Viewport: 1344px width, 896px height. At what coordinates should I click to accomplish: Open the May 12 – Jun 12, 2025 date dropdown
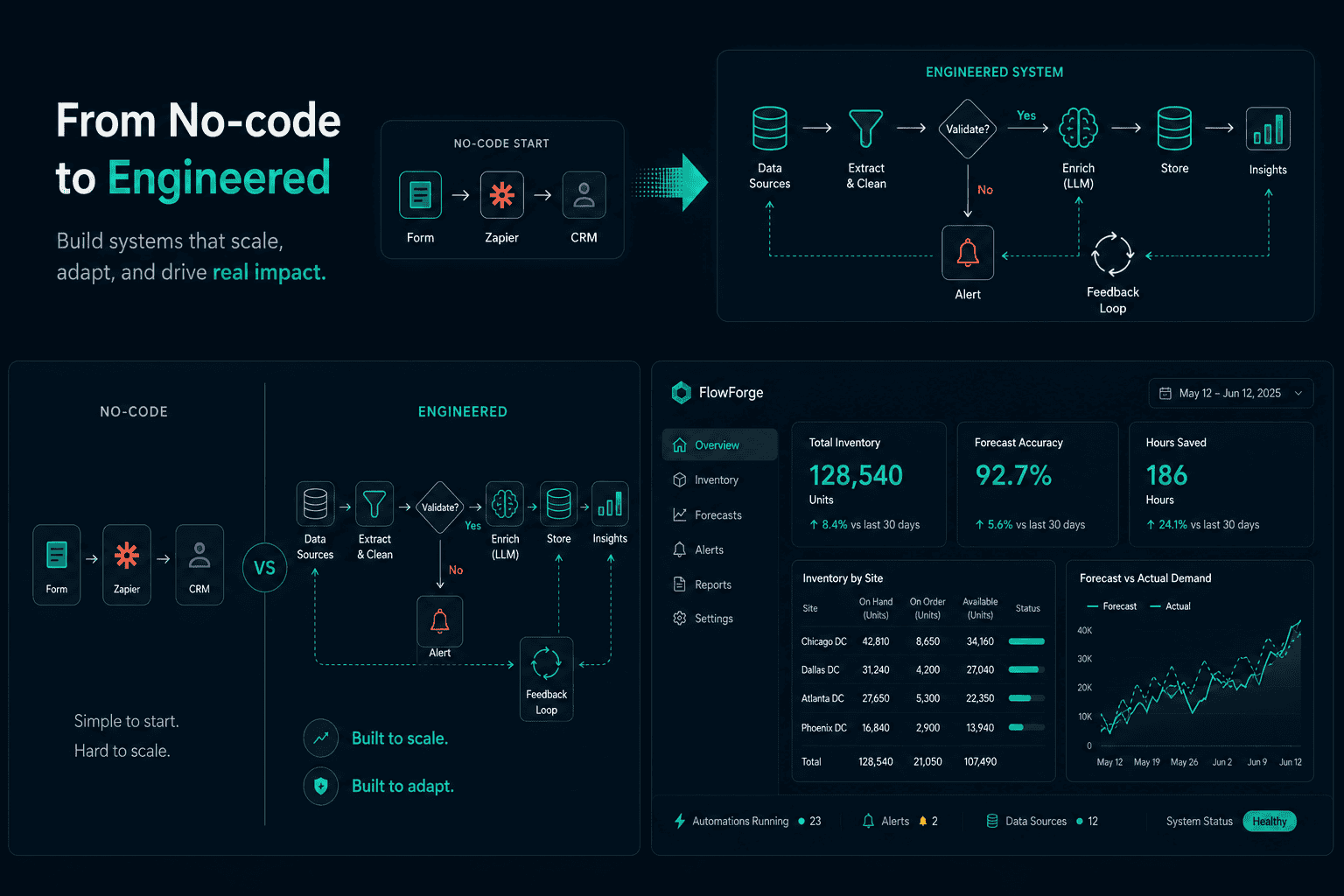tap(1231, 393)
